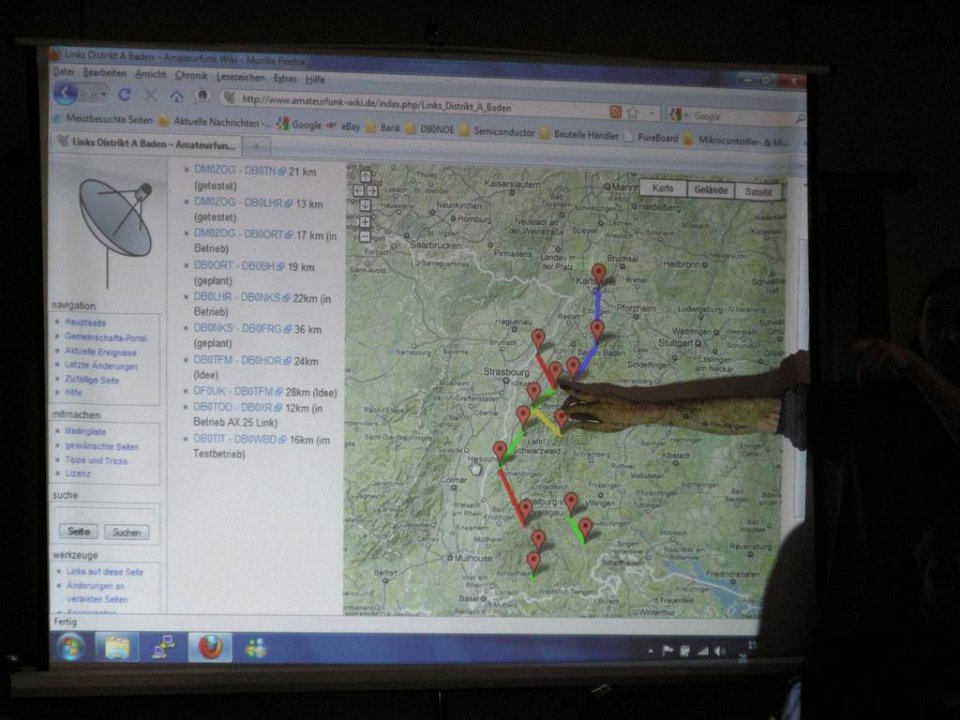Image resolution: width=960 pixels, height=720 pixels.
Task: Open the Windows Start button
Action: (x=70, y=647)
